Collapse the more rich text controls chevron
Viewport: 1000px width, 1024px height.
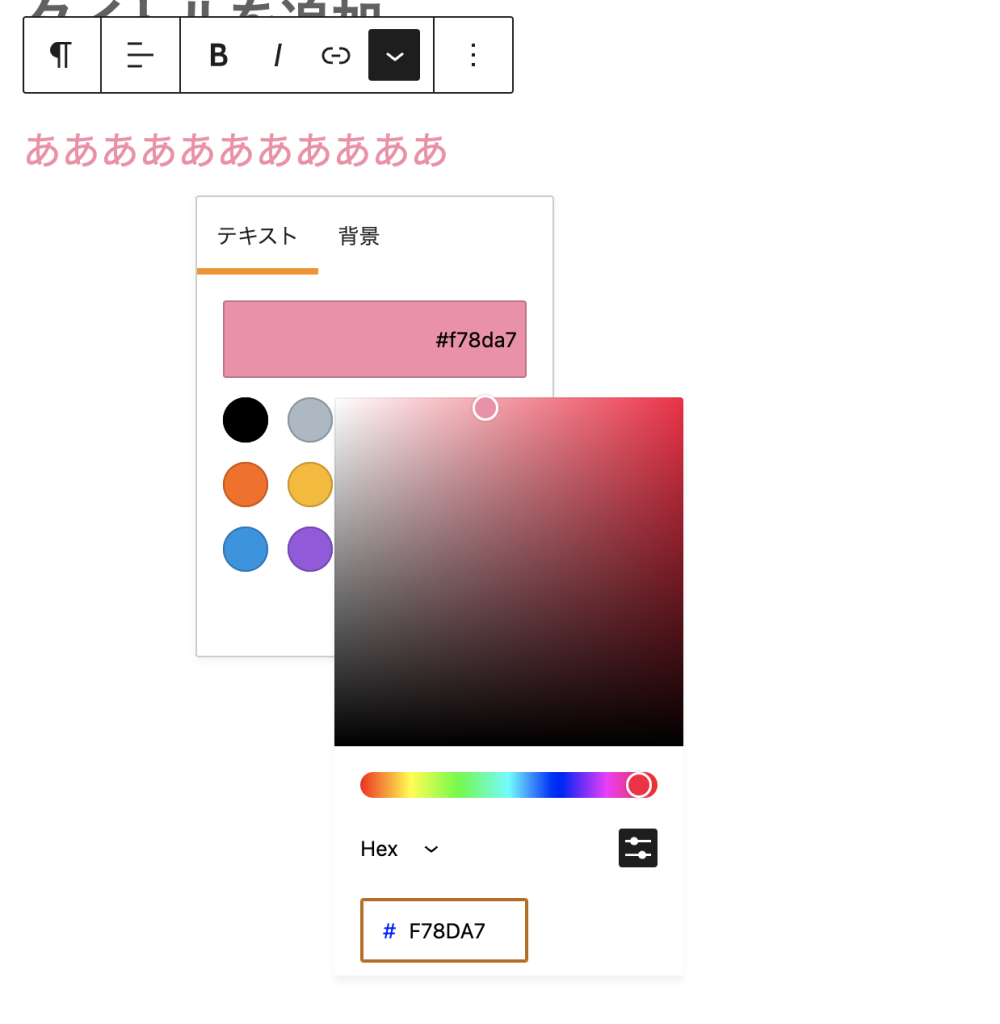(394, 55)
